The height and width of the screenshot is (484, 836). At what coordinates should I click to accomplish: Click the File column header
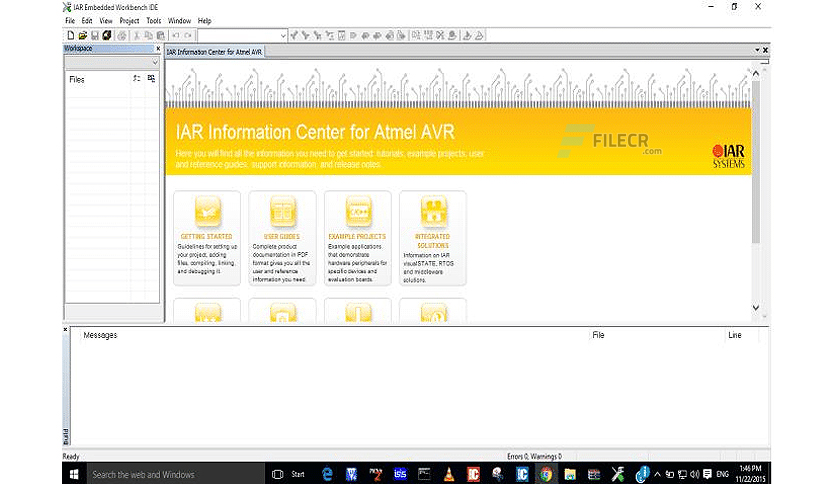[x=598, y=335]
